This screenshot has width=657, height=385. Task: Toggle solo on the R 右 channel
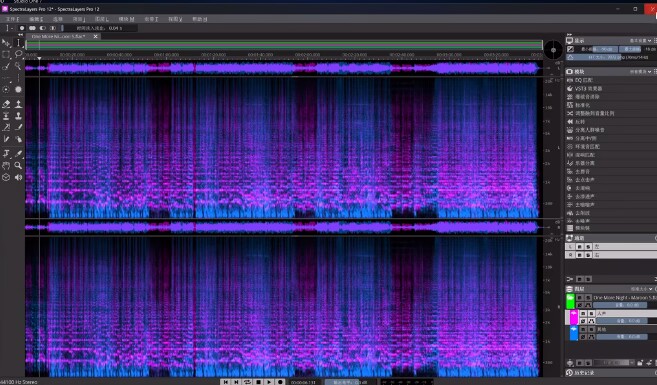pos(588,255)
